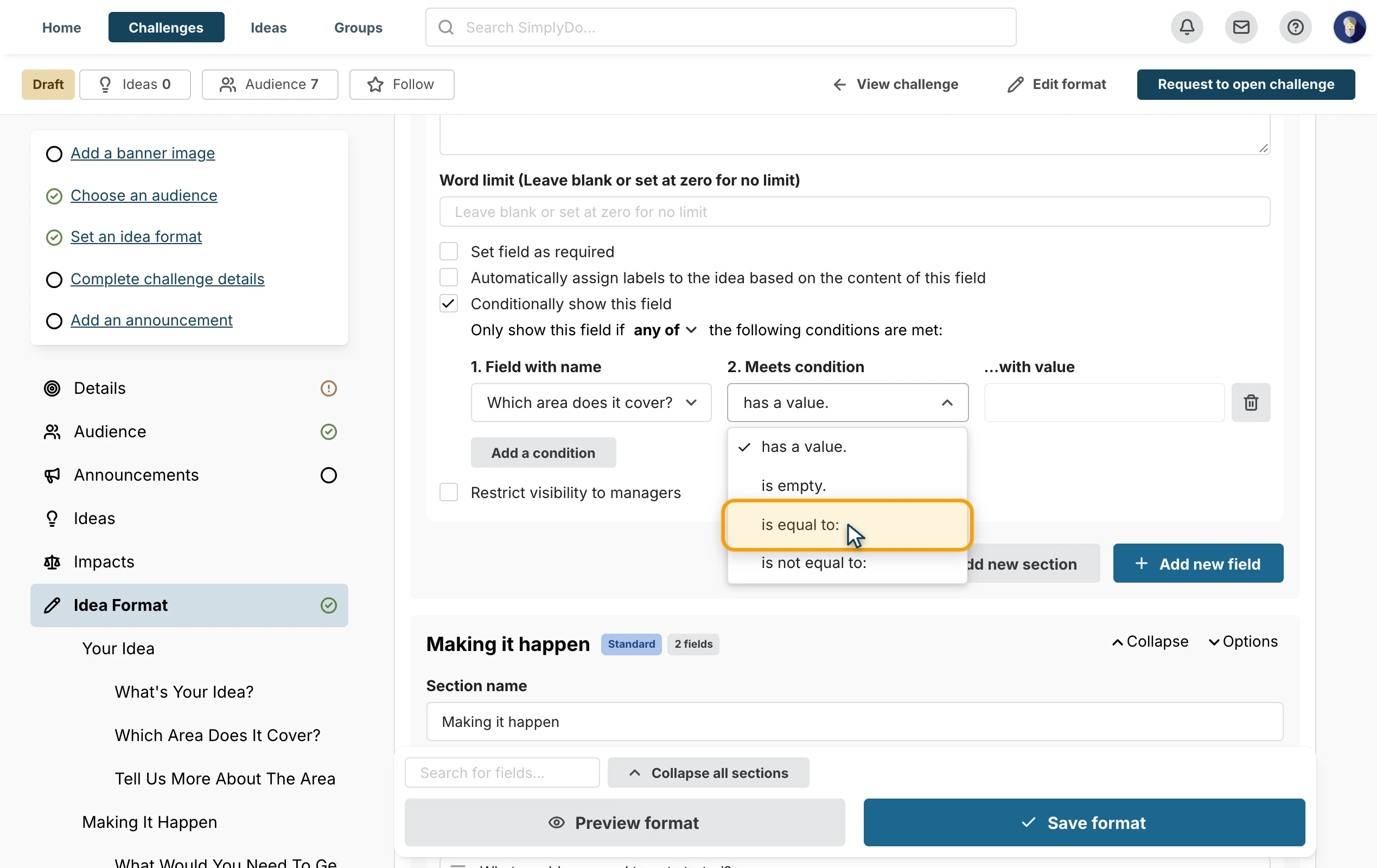Select 'is empty.' option
The height and width of the screenshot is (868, 1389).
[847, 486]
